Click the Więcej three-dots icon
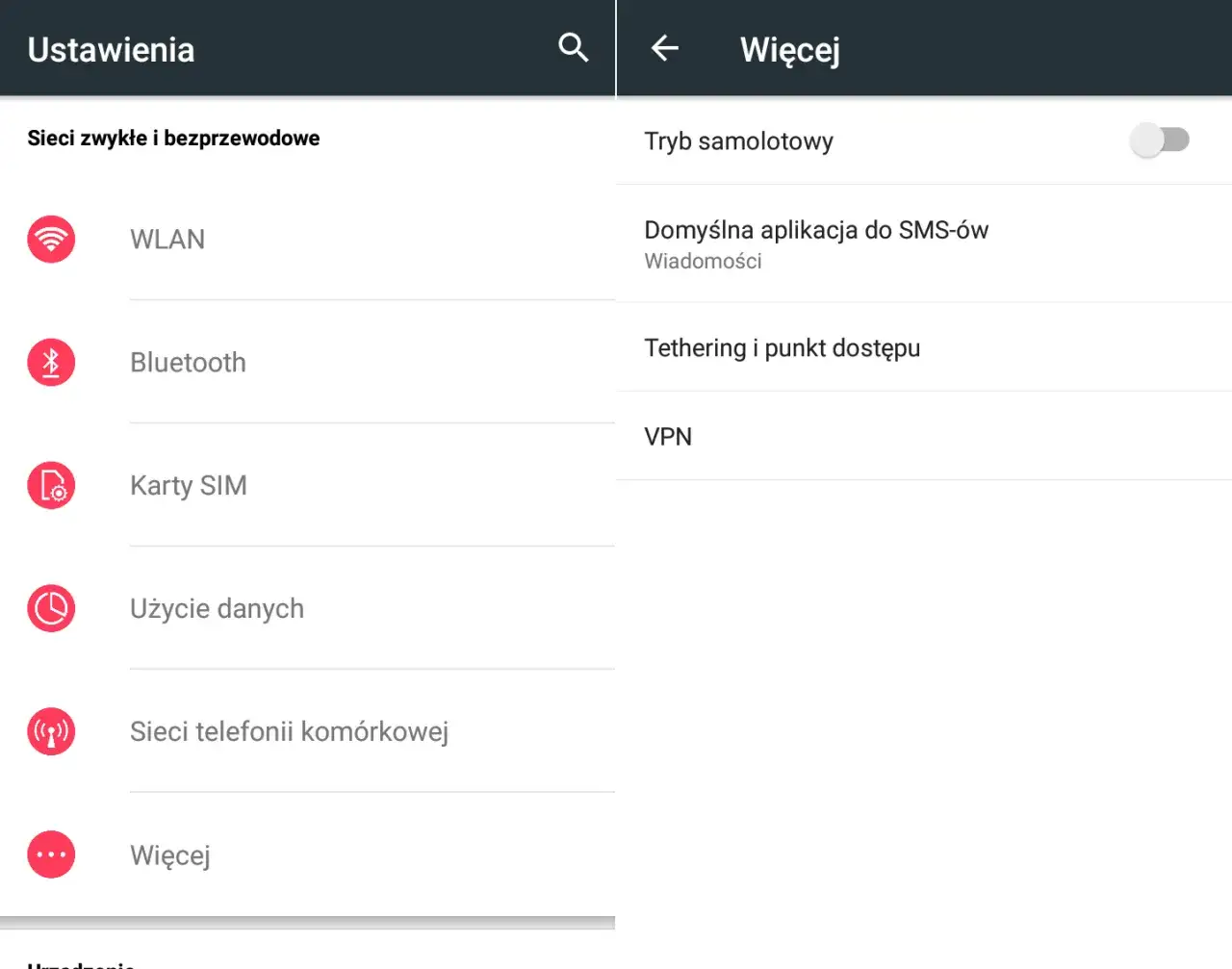 pos(50,854)
